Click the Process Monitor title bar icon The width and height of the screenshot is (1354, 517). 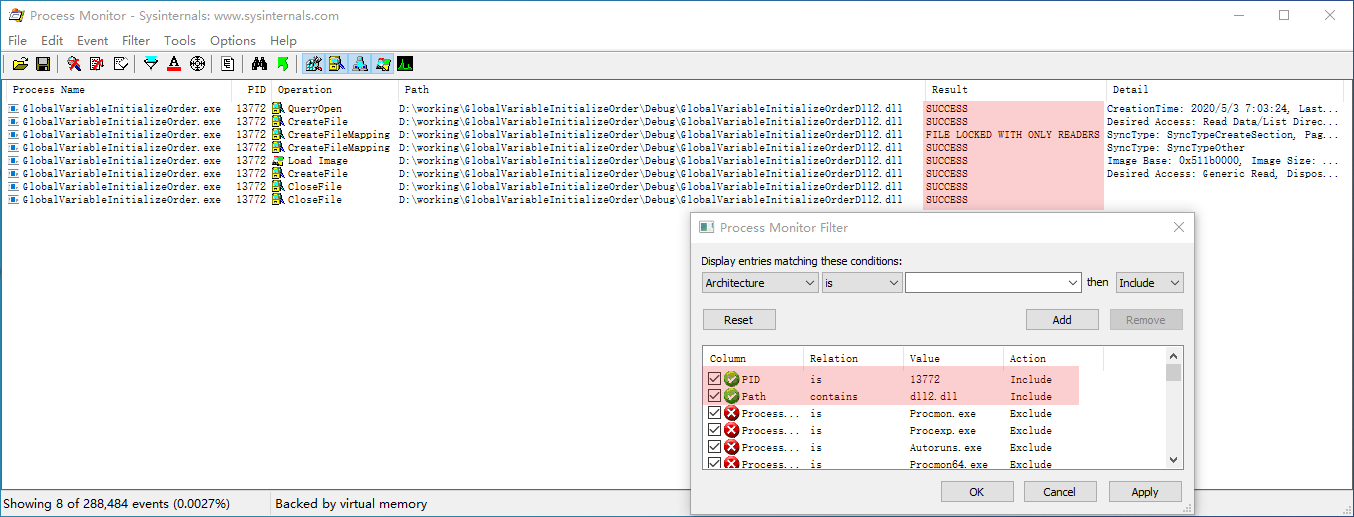[16, 16]
